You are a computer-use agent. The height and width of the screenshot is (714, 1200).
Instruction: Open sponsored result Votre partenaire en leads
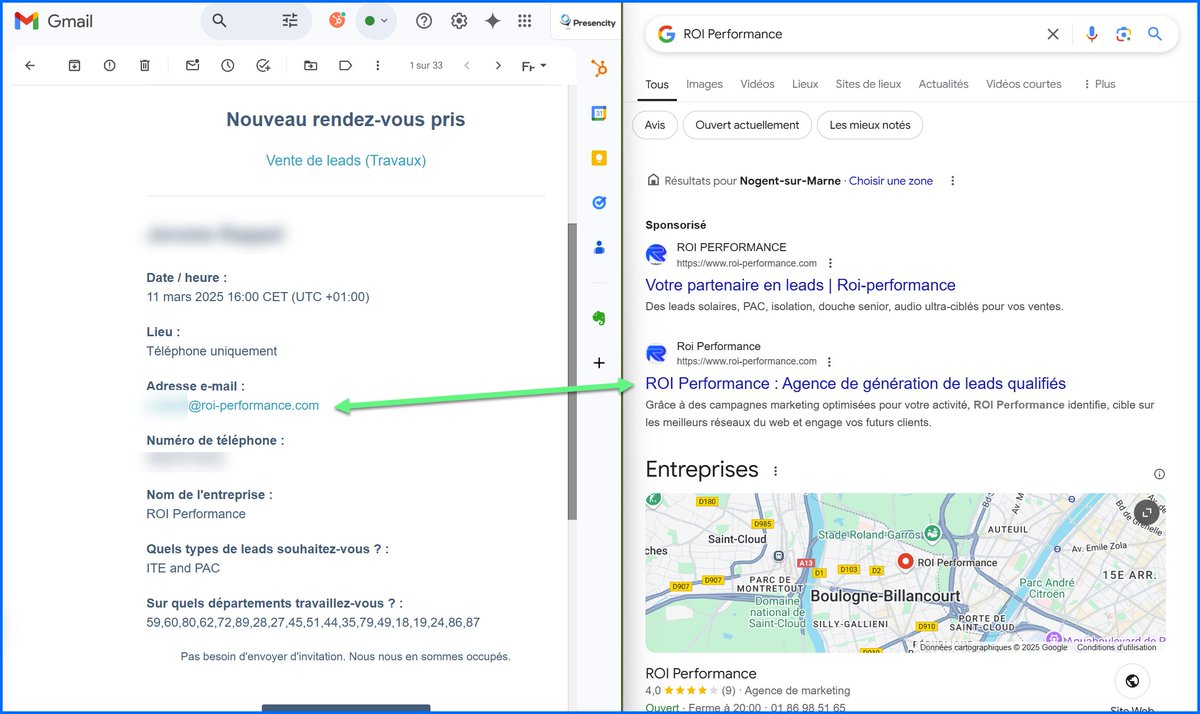click(800, 285)
